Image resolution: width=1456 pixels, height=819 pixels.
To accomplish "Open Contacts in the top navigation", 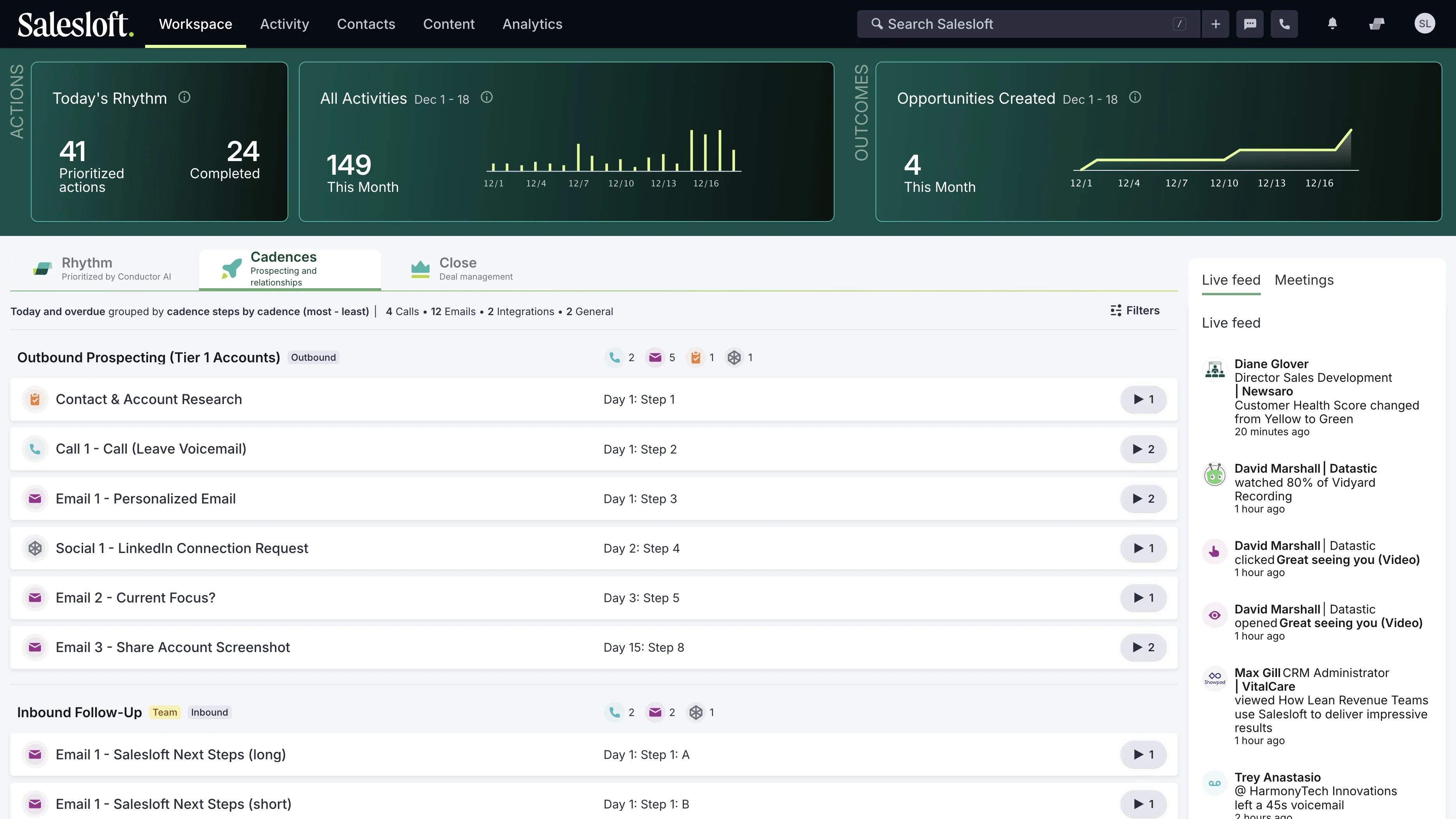I will (x=366, y=24).
